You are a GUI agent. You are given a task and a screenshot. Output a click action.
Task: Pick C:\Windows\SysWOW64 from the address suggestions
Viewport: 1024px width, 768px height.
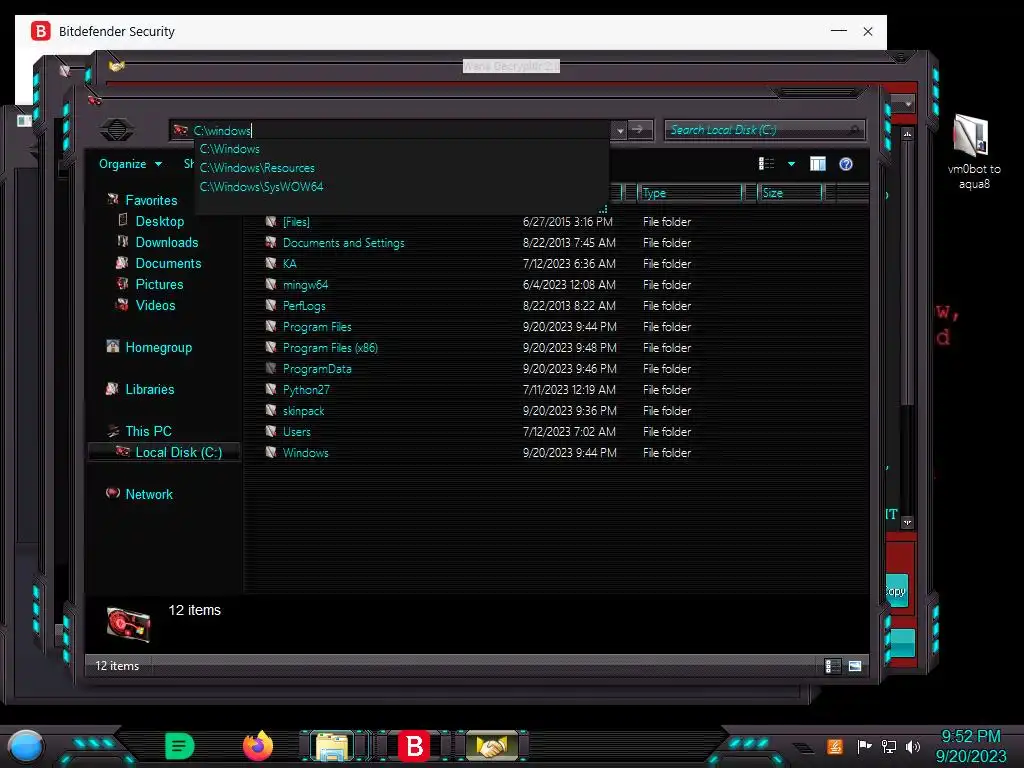(x=261, y=187)
